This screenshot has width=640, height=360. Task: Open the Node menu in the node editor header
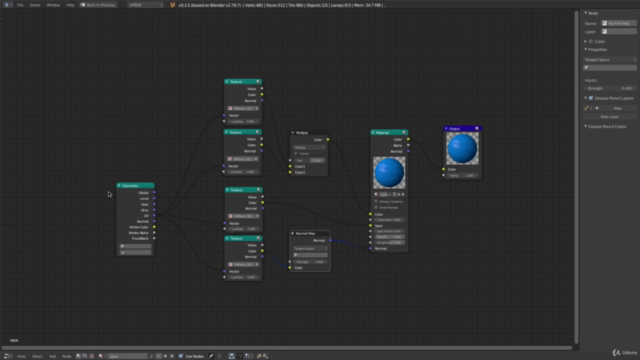coord(66,356)
